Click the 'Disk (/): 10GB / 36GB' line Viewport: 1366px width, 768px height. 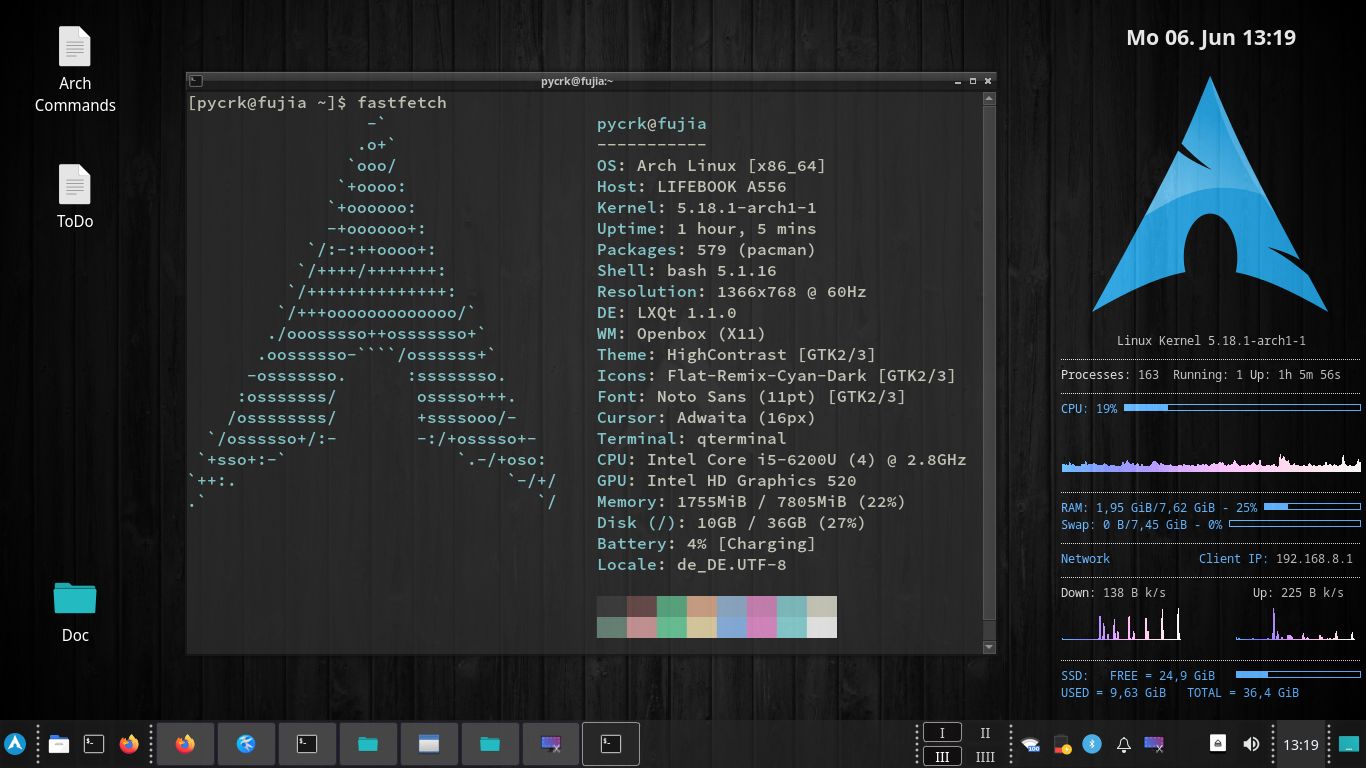[731, 522]
